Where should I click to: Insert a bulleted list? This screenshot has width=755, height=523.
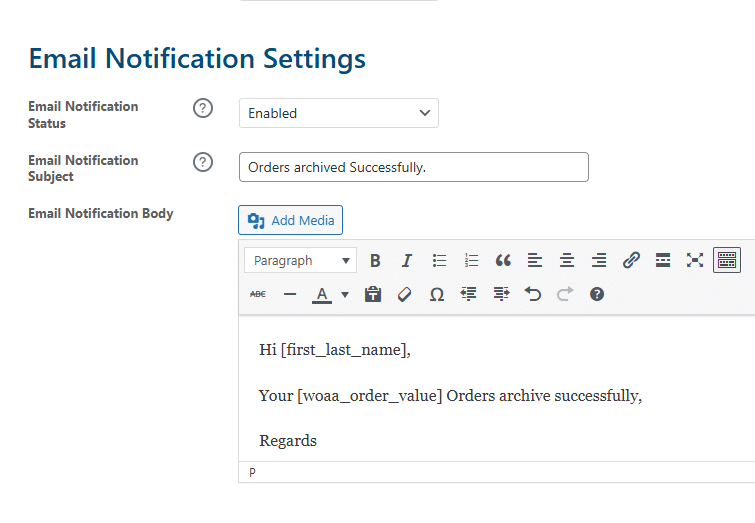(439, 261)
